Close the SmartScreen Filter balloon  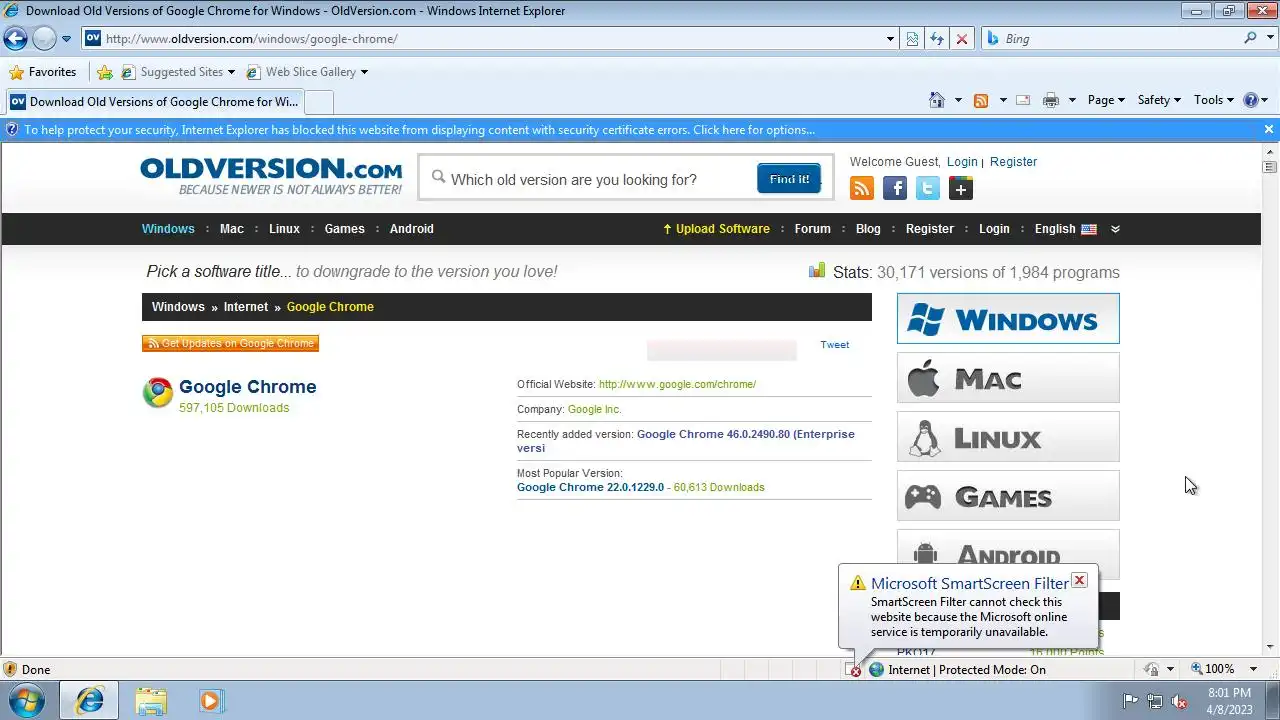pos(1079,580)
